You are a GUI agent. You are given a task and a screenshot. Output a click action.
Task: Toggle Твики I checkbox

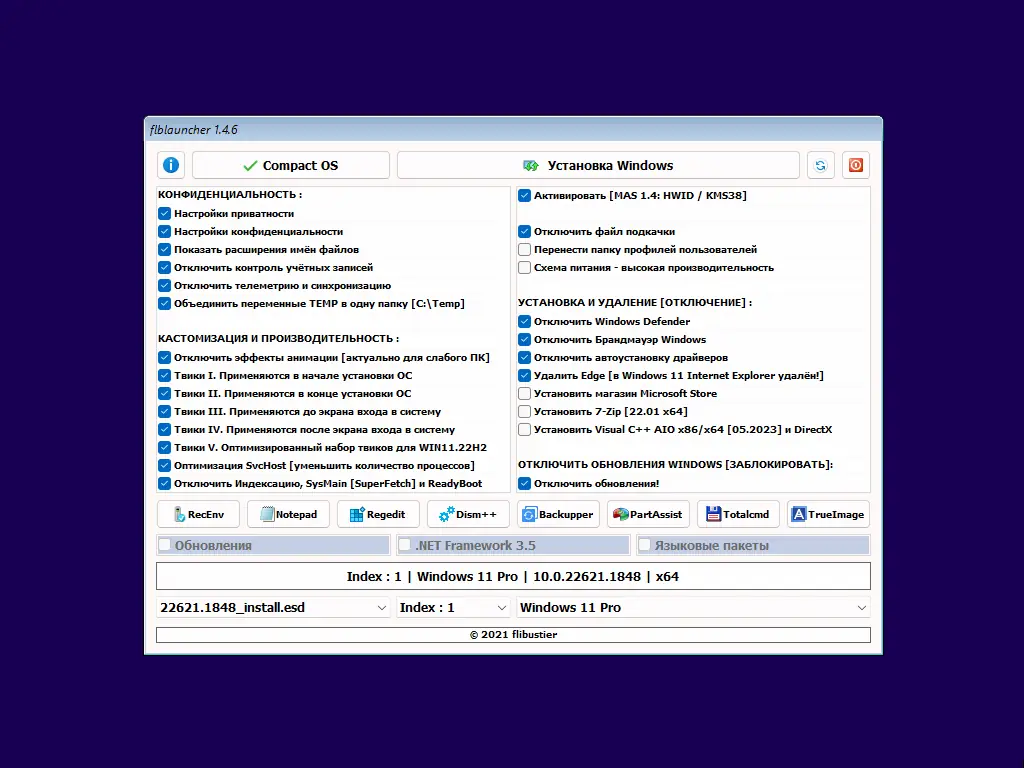pyautogui.click(x=165, y=376)
